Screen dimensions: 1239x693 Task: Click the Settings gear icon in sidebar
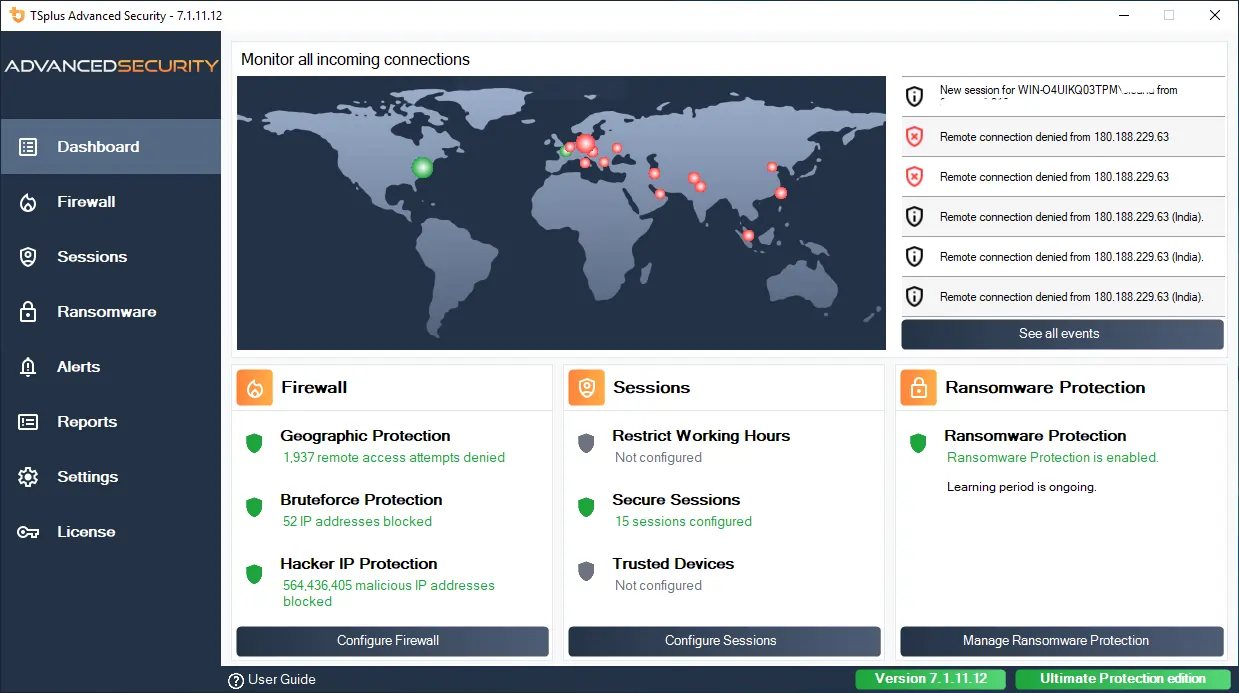pyautogui.click(x=28, y=477)
